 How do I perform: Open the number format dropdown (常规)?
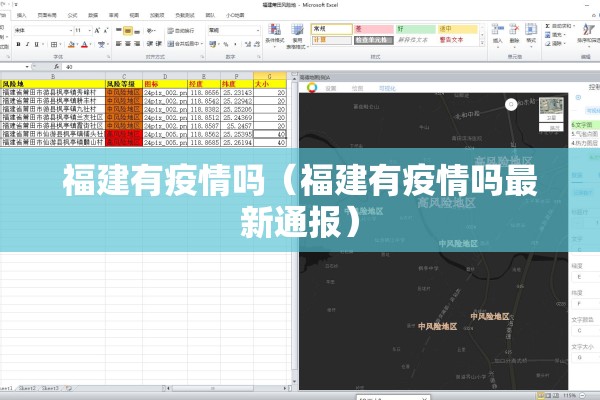coord(258,30)
